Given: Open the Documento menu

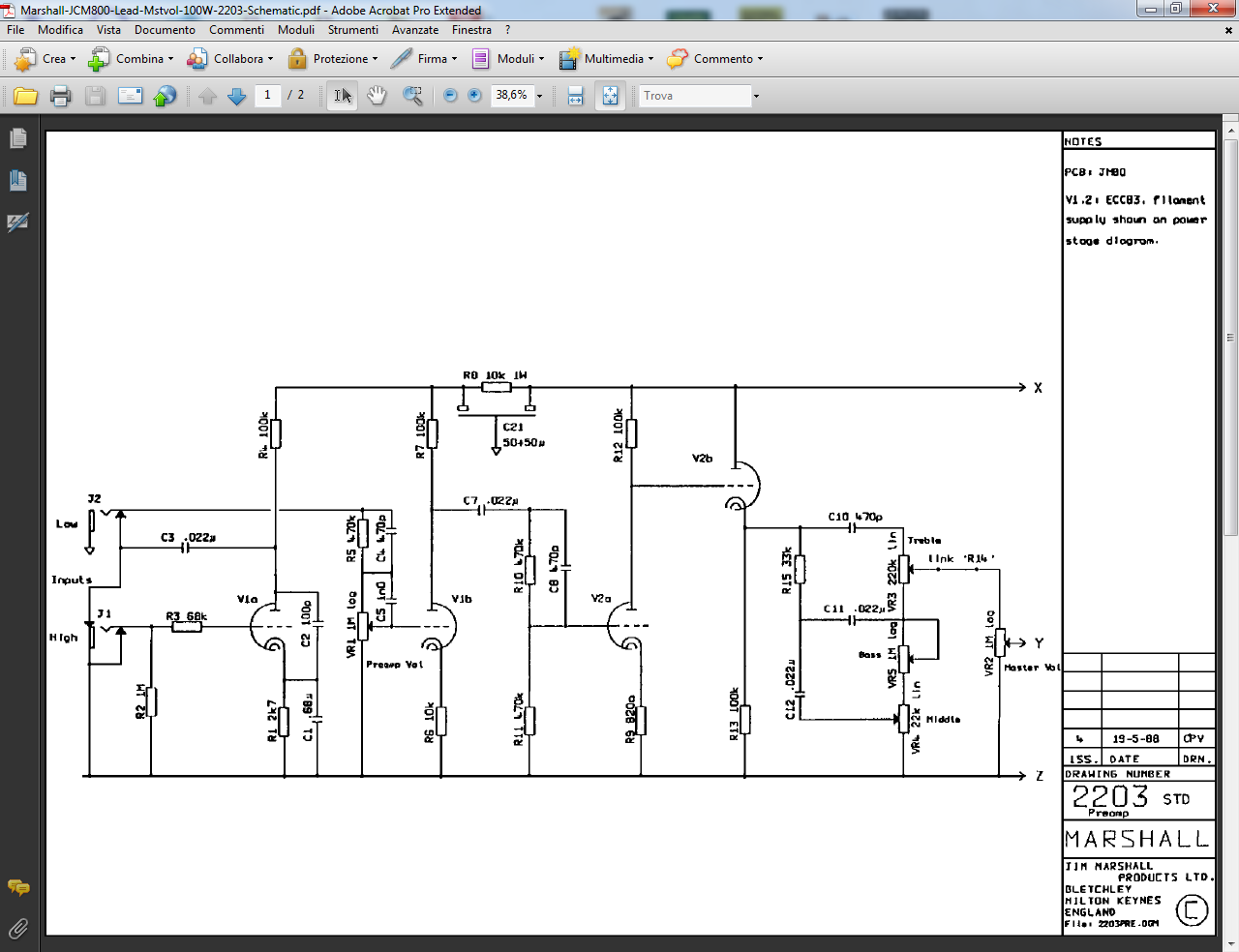Looking at the screenshot, I should (x=165, y=30).
